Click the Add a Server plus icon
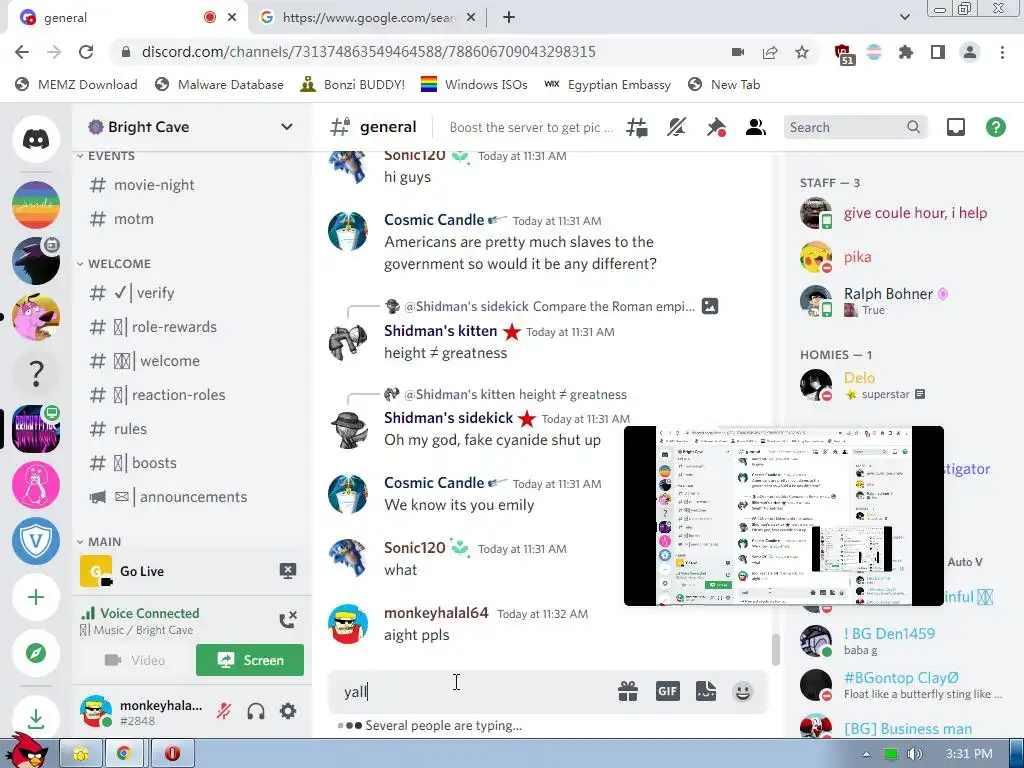This screenshot has width=1024, height=768. point(36,598)
